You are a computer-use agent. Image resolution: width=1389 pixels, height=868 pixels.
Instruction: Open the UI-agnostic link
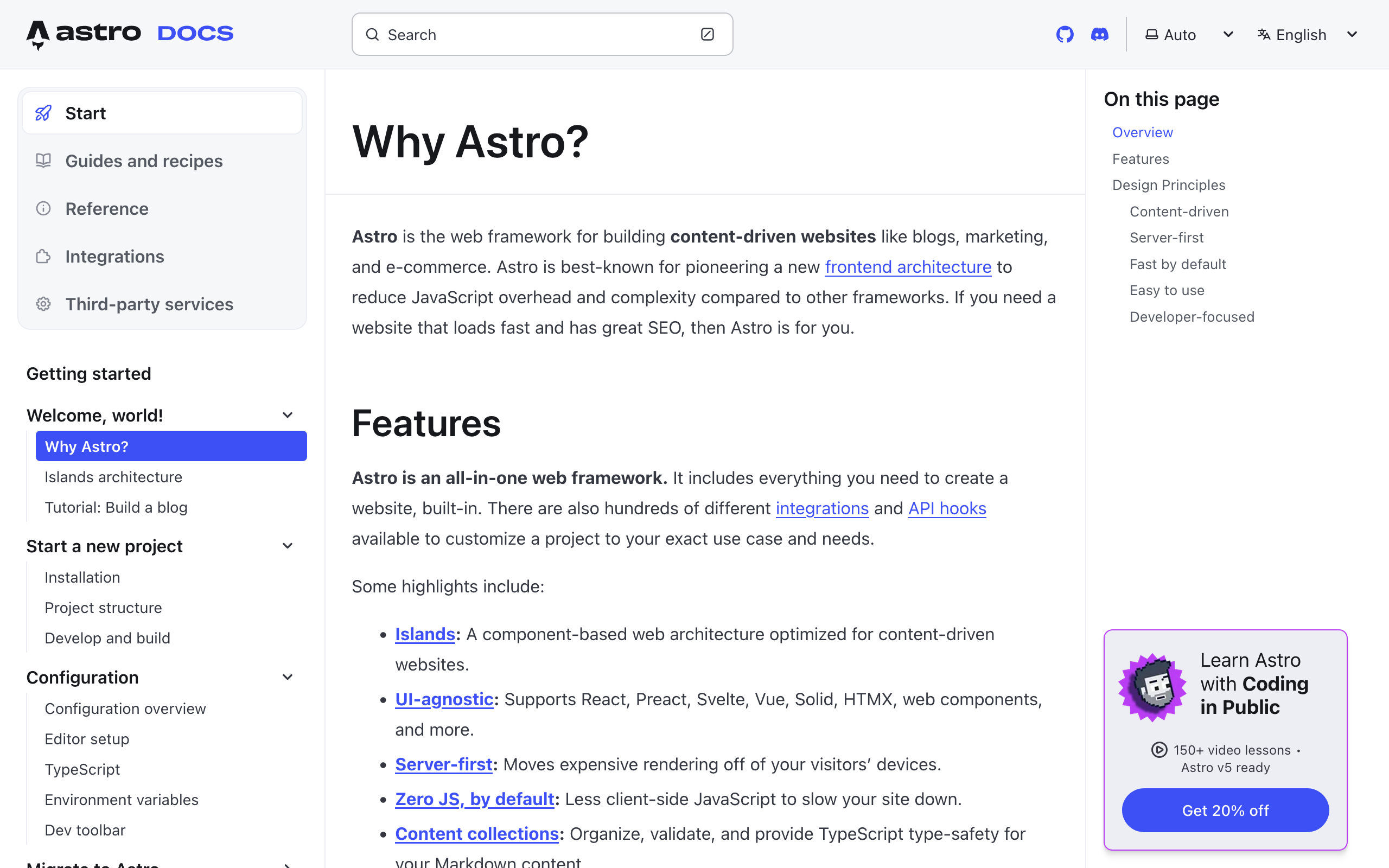(x=444, y=699)
